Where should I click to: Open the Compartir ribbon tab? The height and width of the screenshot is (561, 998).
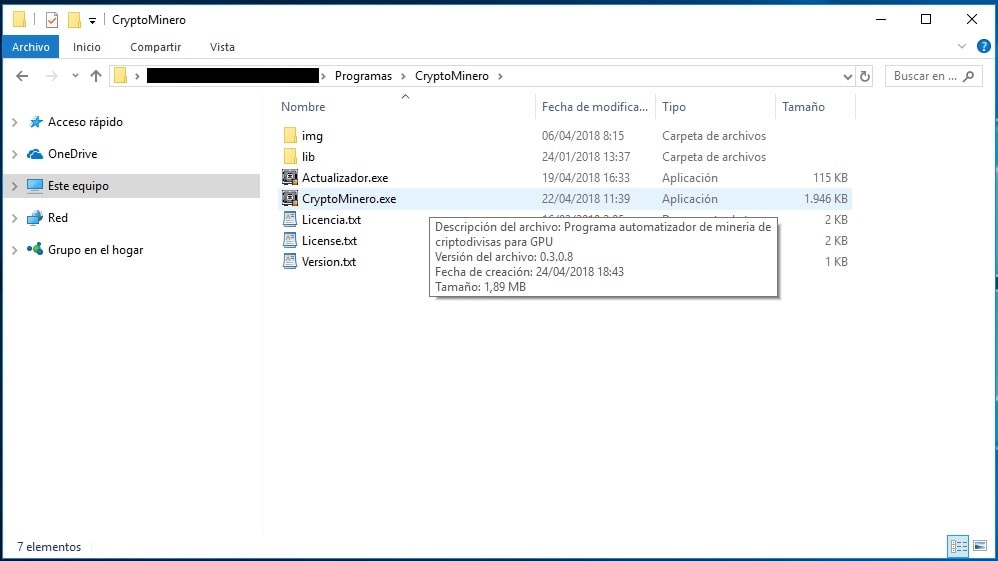pos(155,47)
